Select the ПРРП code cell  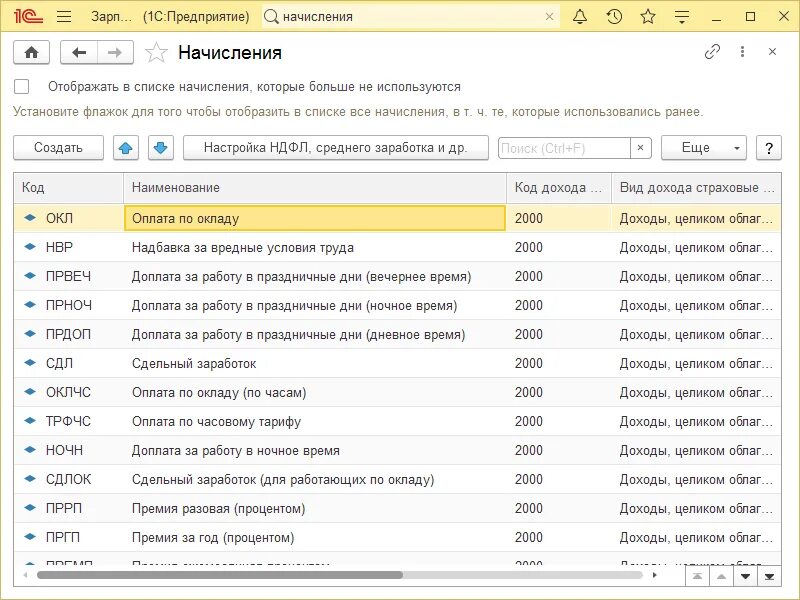coord(69,509)
